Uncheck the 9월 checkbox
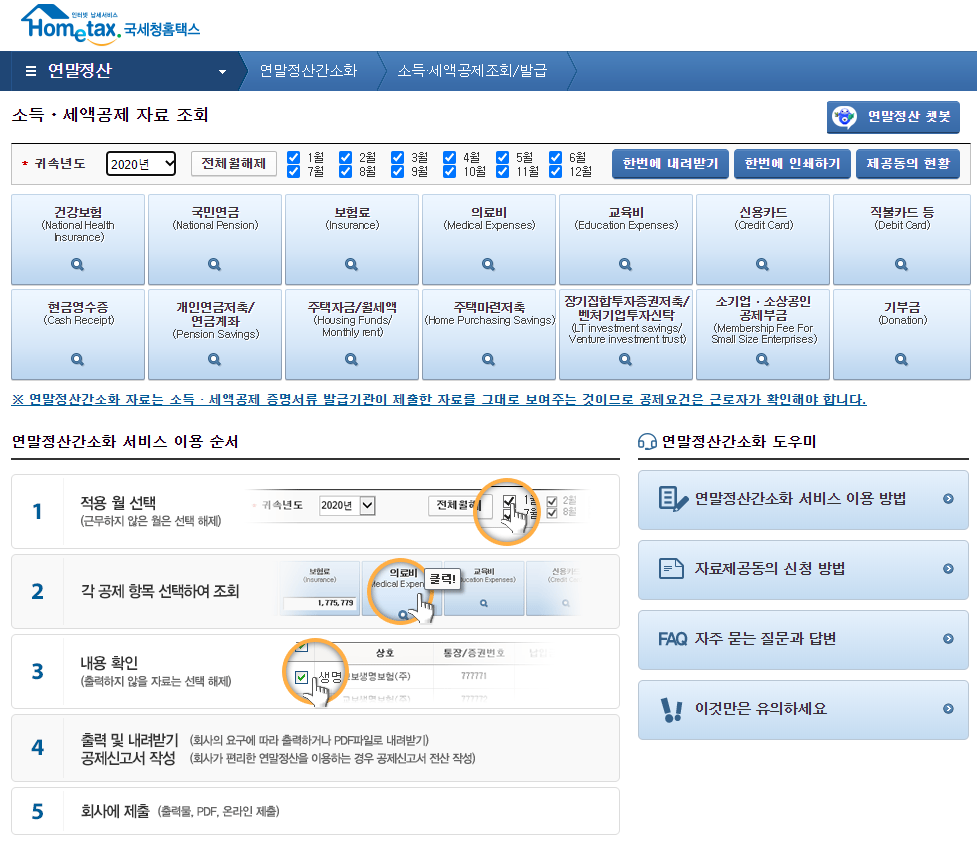The width and height of the screenshot is (977, 847). pos(398,171)
